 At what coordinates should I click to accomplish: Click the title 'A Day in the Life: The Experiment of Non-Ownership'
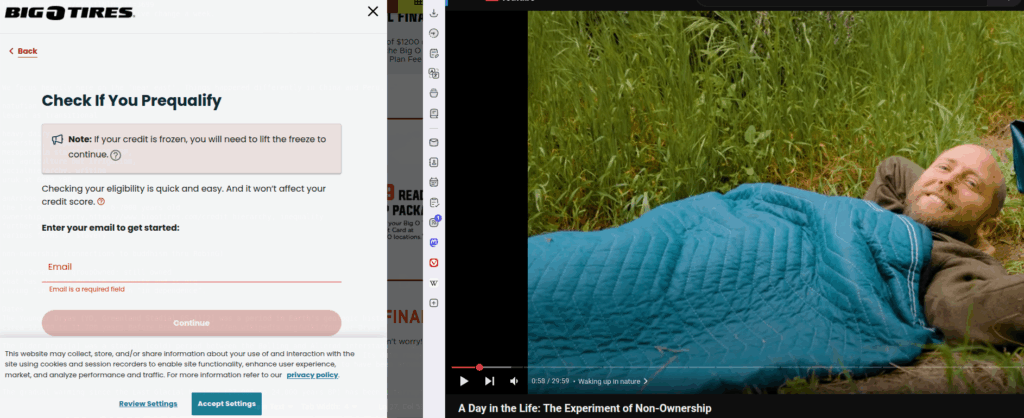584,408
